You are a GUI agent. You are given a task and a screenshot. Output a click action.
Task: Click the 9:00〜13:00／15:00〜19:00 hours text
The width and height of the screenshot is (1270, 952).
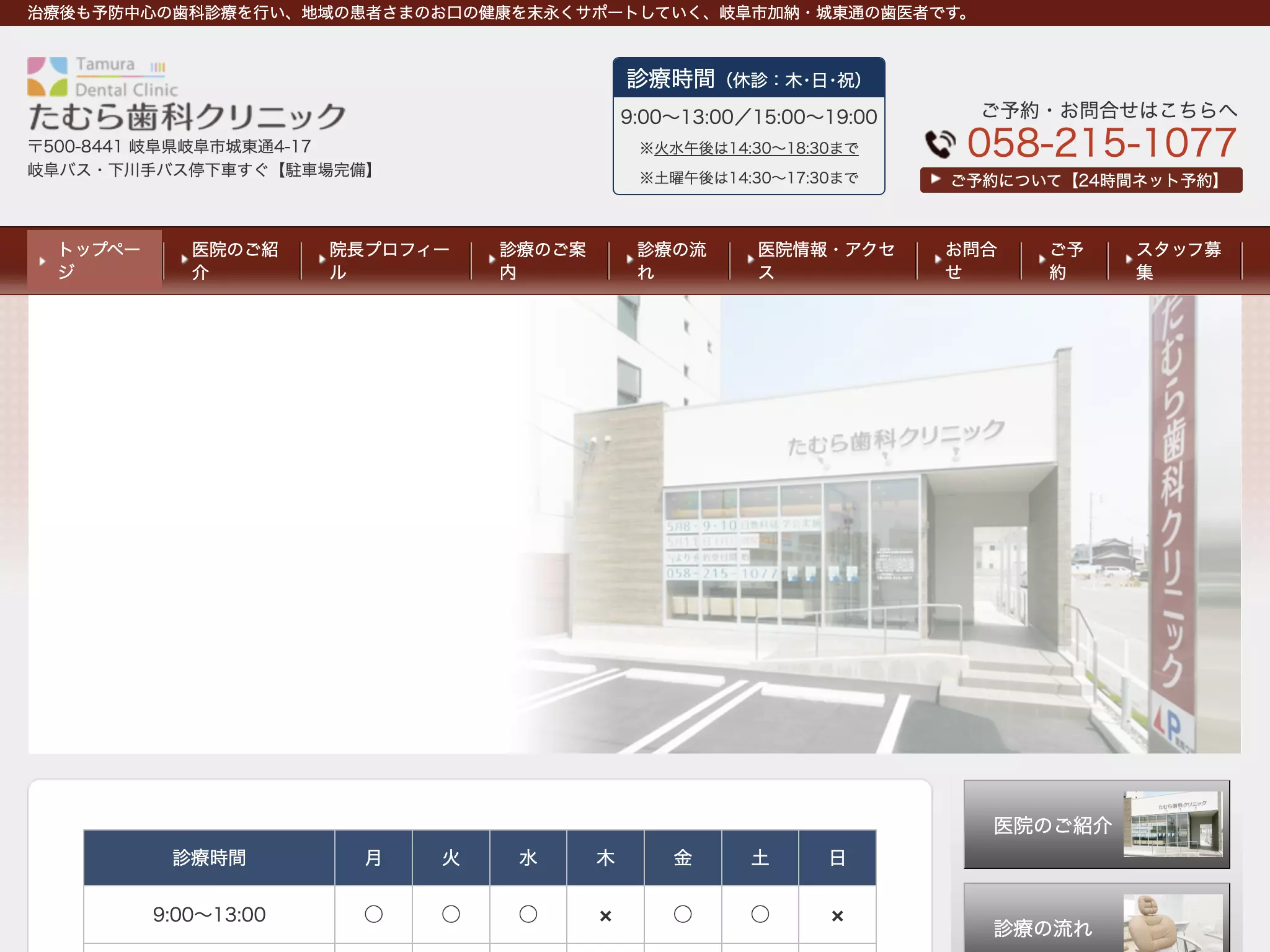click(x=748, y=117)
